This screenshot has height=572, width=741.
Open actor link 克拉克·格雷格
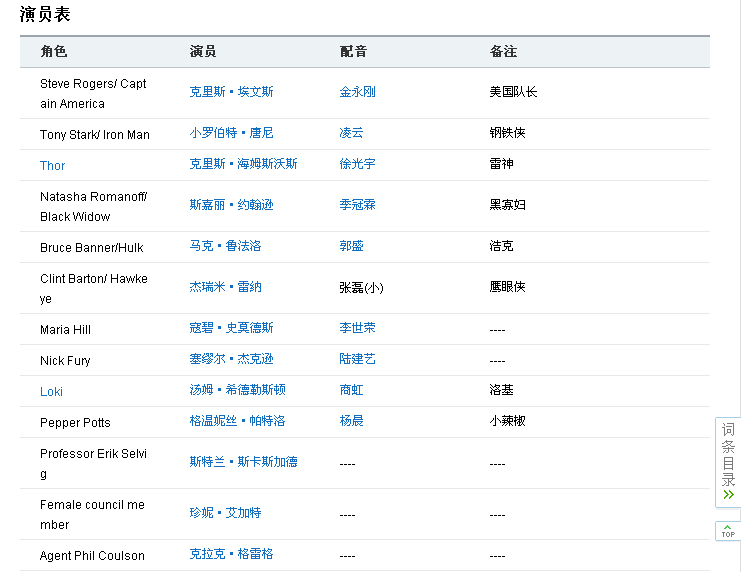[231, 554]
